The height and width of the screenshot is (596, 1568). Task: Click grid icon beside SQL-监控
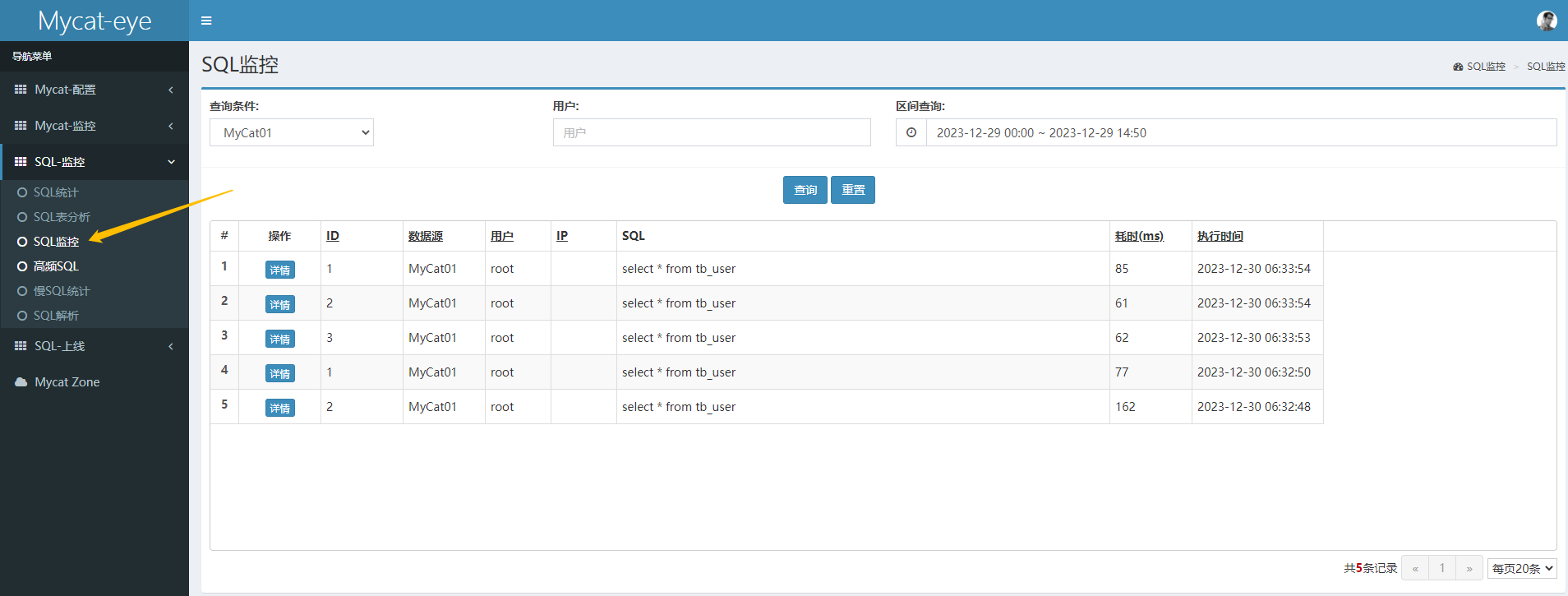point(21,162)
